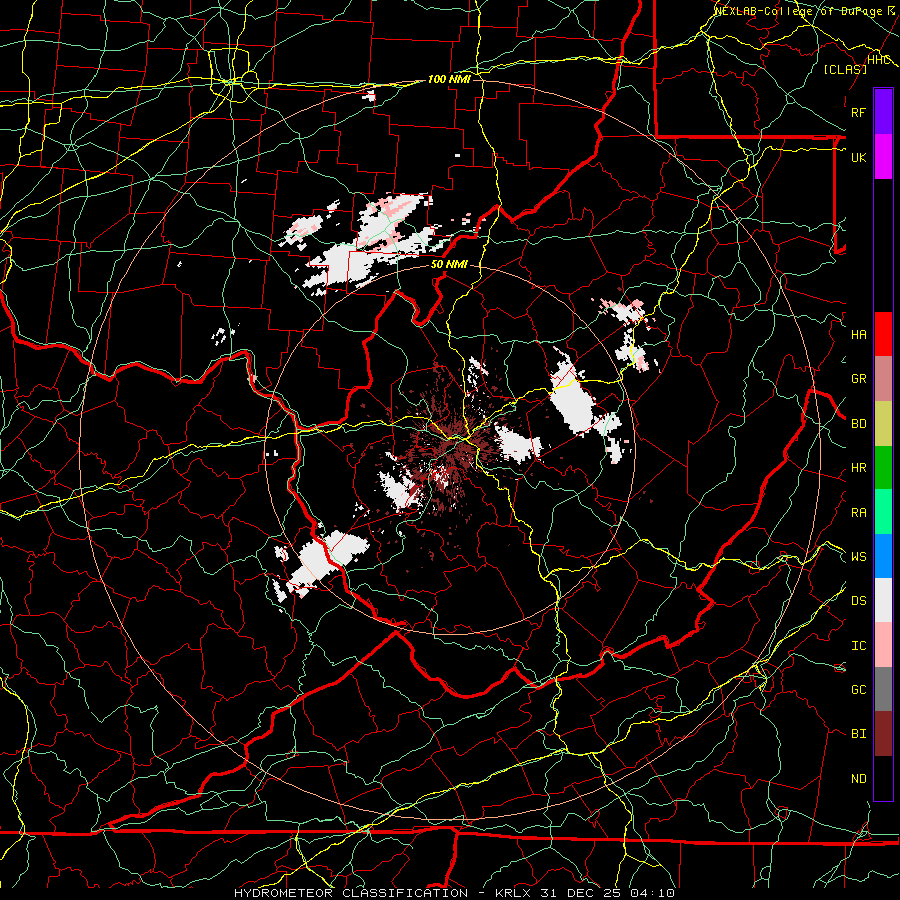Click the 'GR' legend label text

859,379
